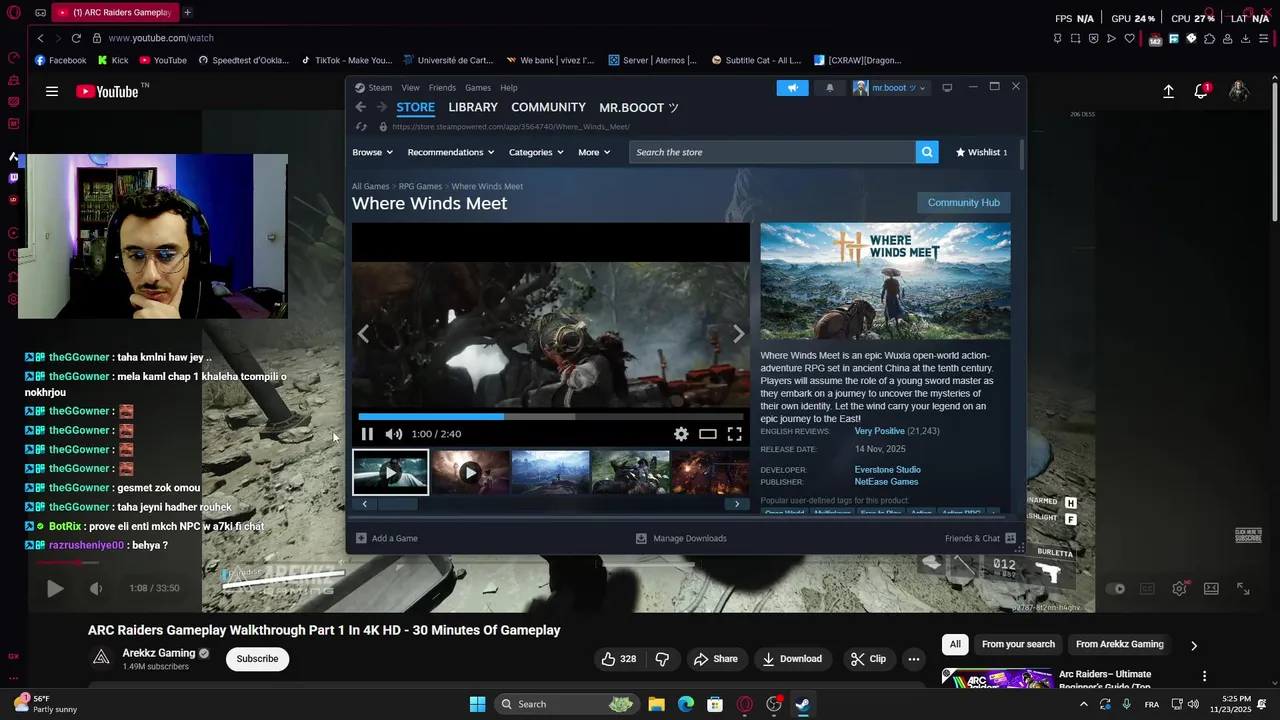Switch to the COMMUNITY tab in Steam
Viewport: 1280px width, 720px height.
tap(548, 107)
